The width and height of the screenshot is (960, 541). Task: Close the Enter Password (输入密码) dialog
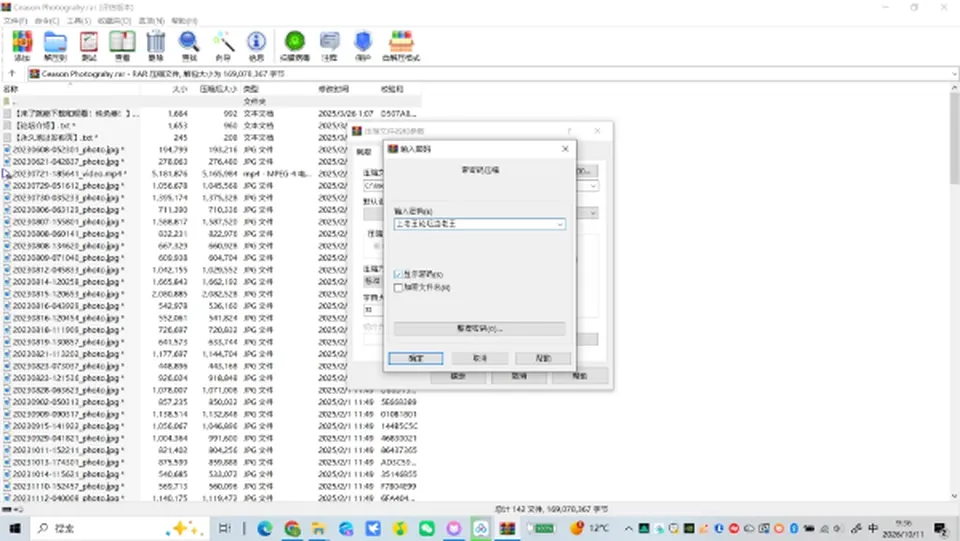click(565, 149)
